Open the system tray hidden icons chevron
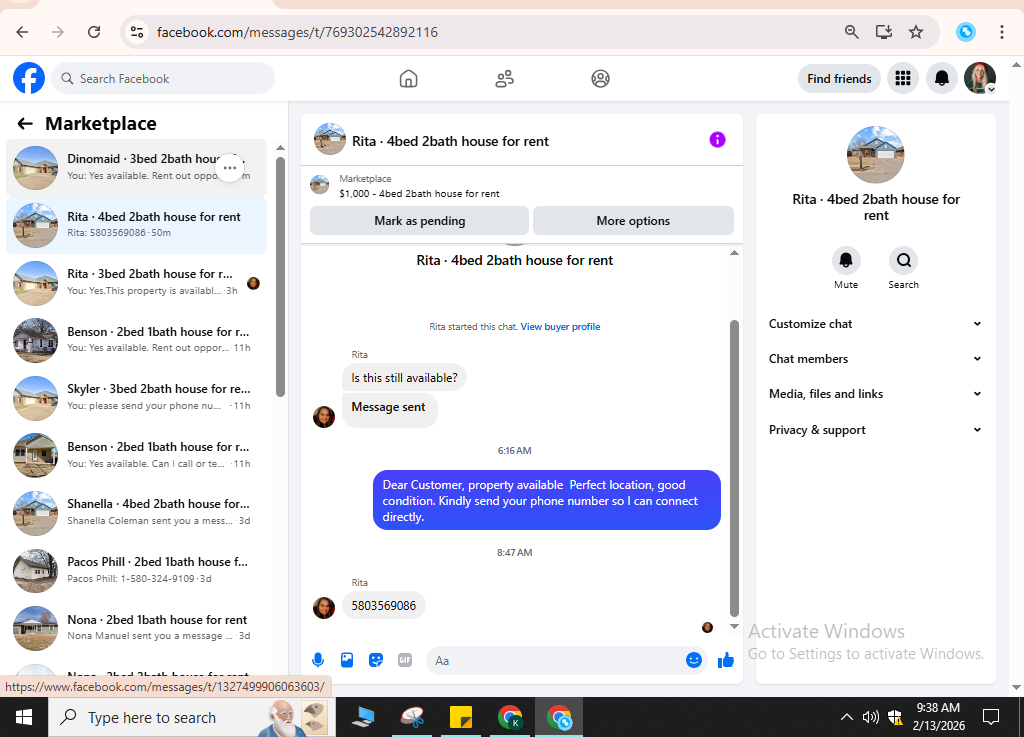Viewport: 1024px width, 737px height. (846, 717)
